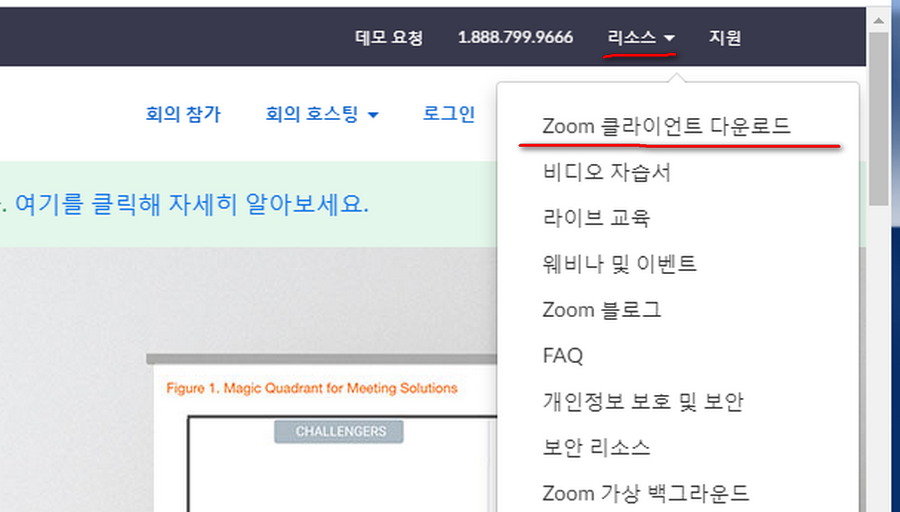
Task: Click the 1.888.799.9666 phone number
Action: point(515,38)
